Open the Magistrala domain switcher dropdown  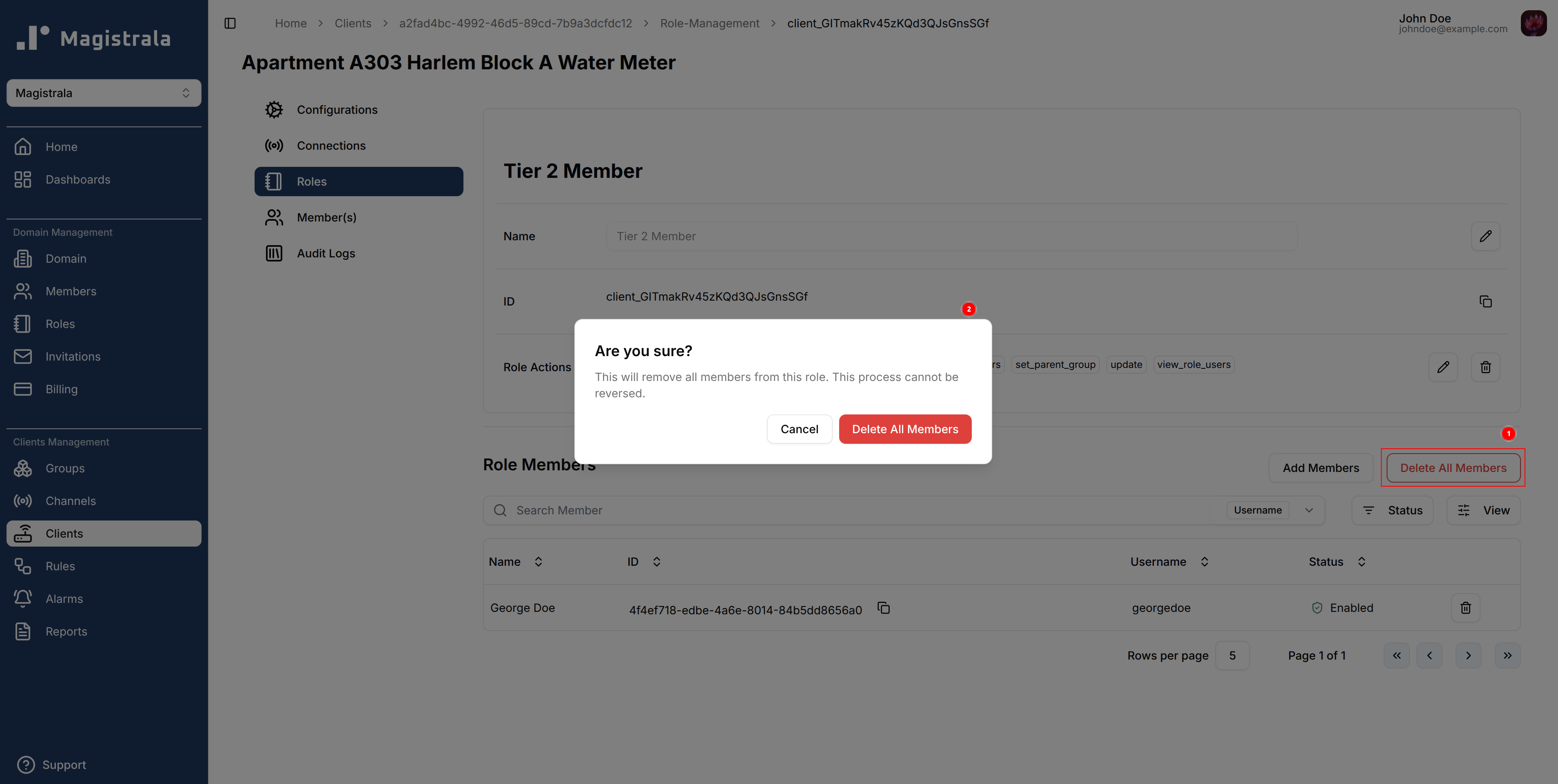[x=104, y=93]
